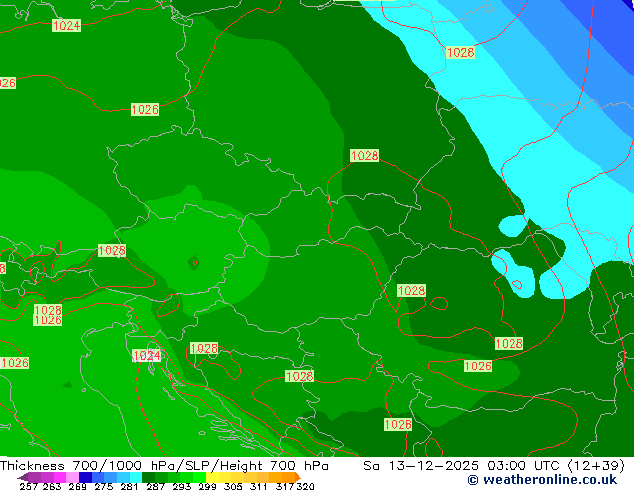Click the legend value 293

[181, 486]
